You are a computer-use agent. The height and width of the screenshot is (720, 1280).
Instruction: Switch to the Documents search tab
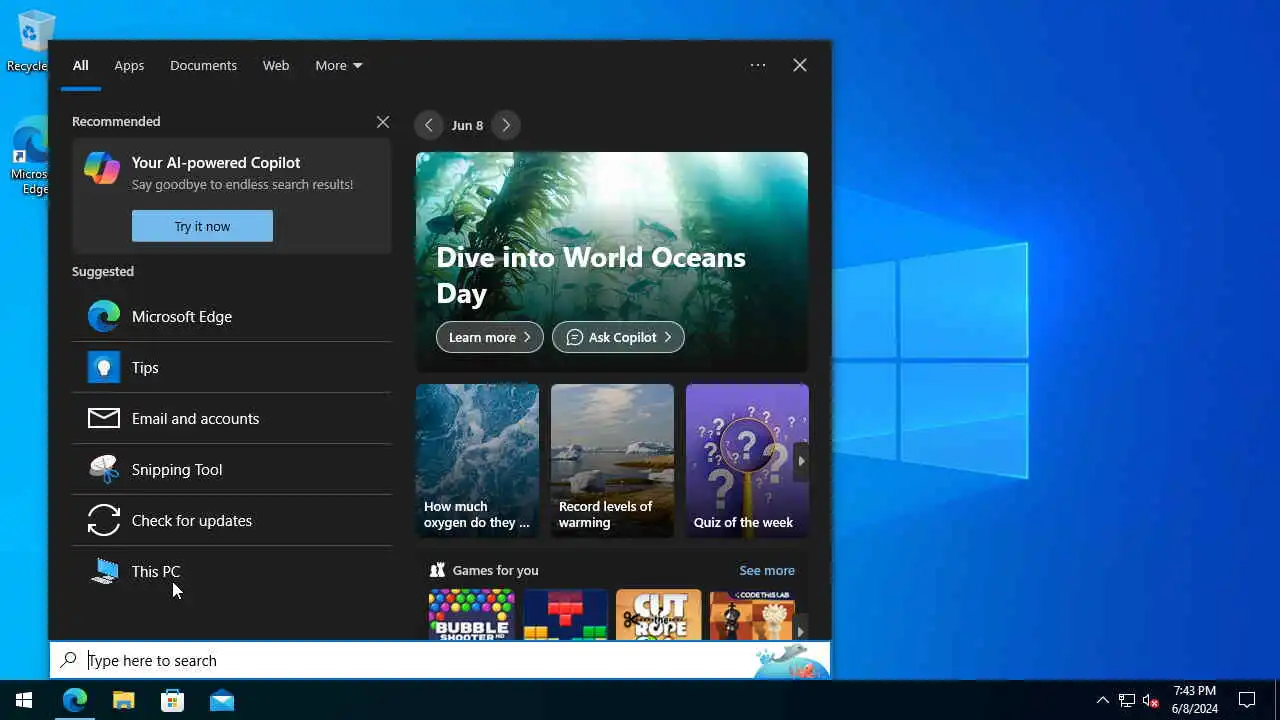coord(203,65)
